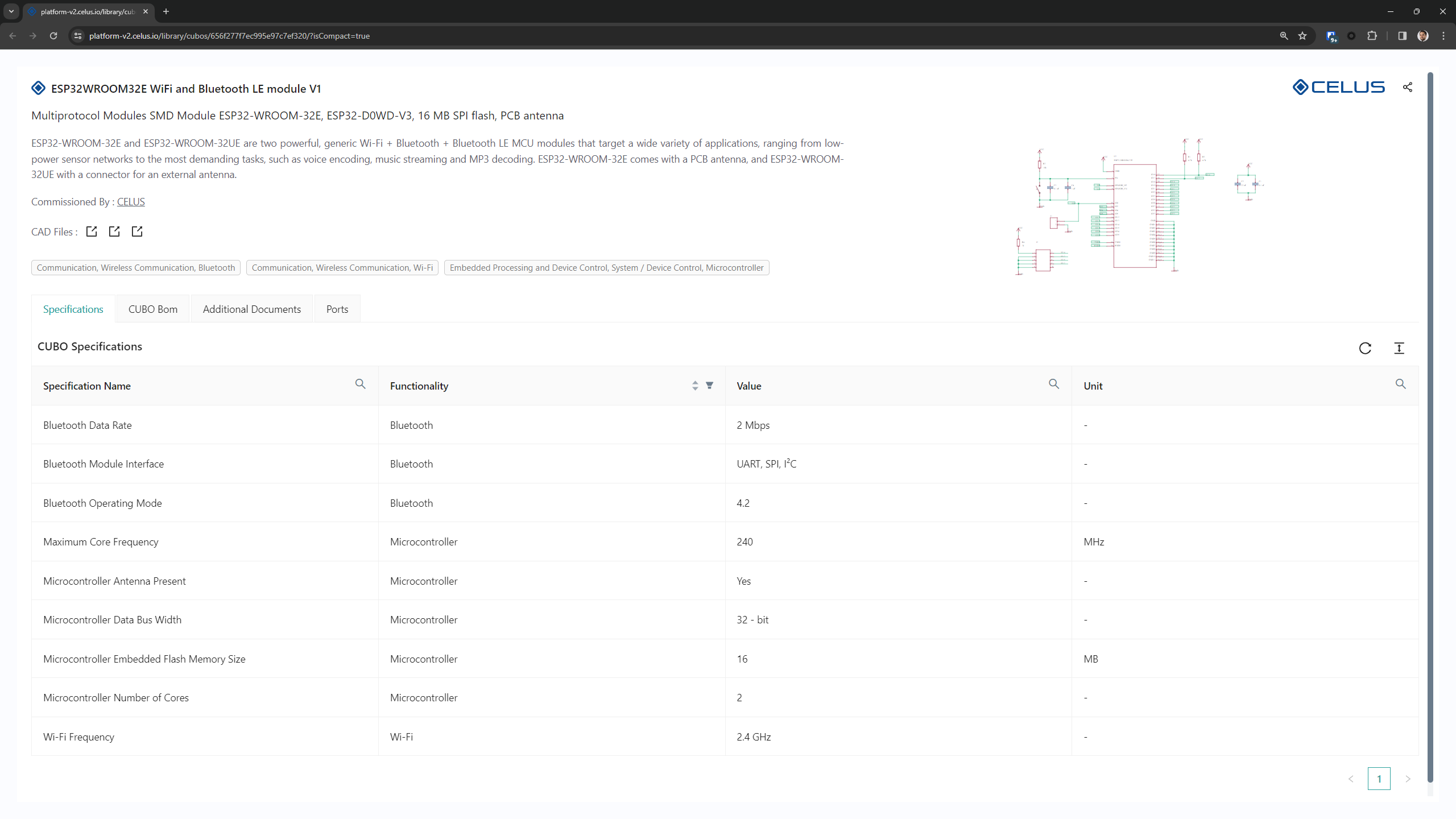The width and height of the screenshot is (1456, 819).
Task: Bookmark this page with the star icon
Action: click(x=1302, y=36)
